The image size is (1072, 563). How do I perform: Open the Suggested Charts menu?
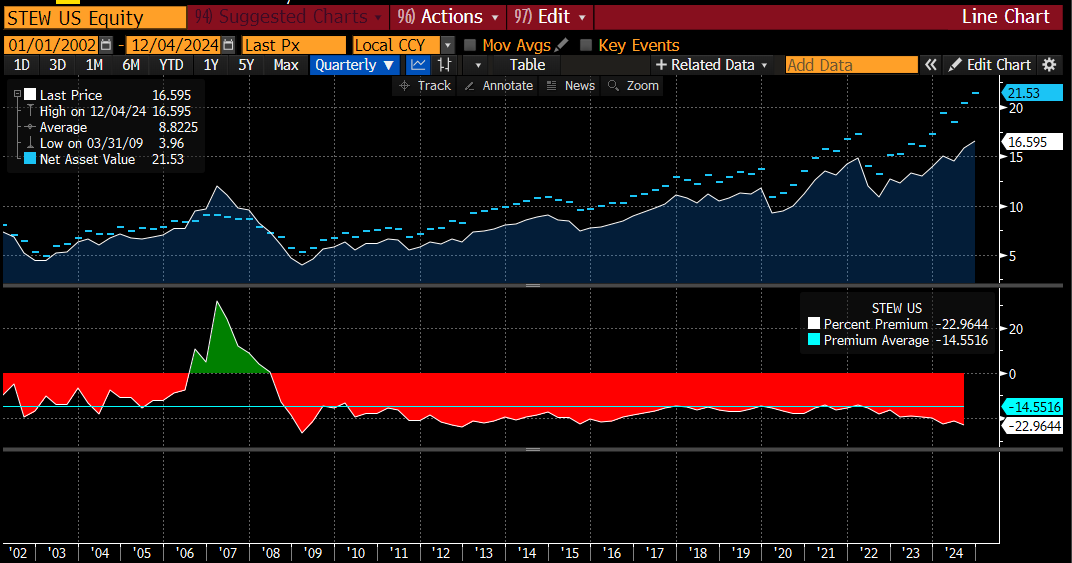click(287, 16)
